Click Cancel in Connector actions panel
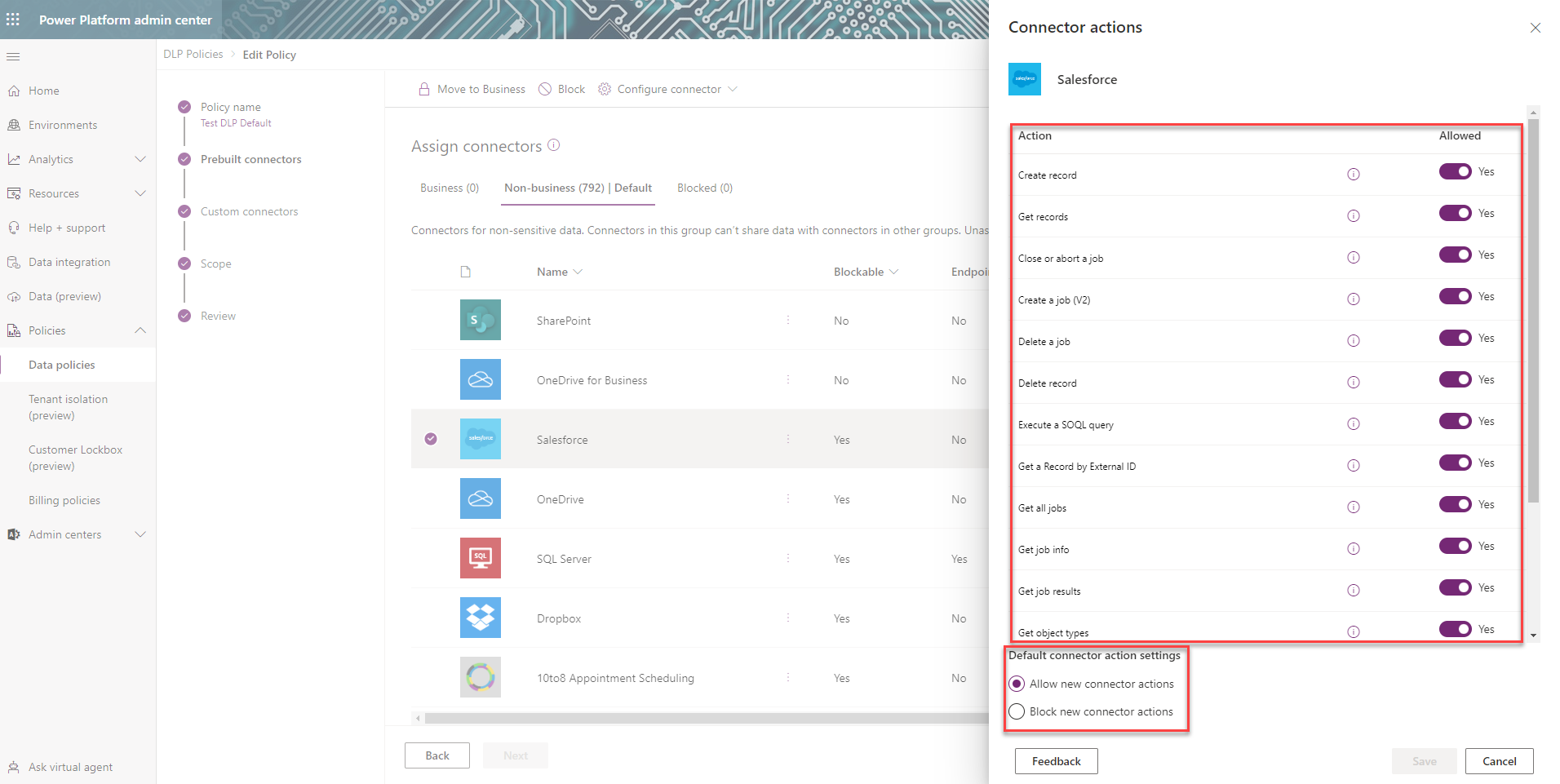 click(1500, 761)
